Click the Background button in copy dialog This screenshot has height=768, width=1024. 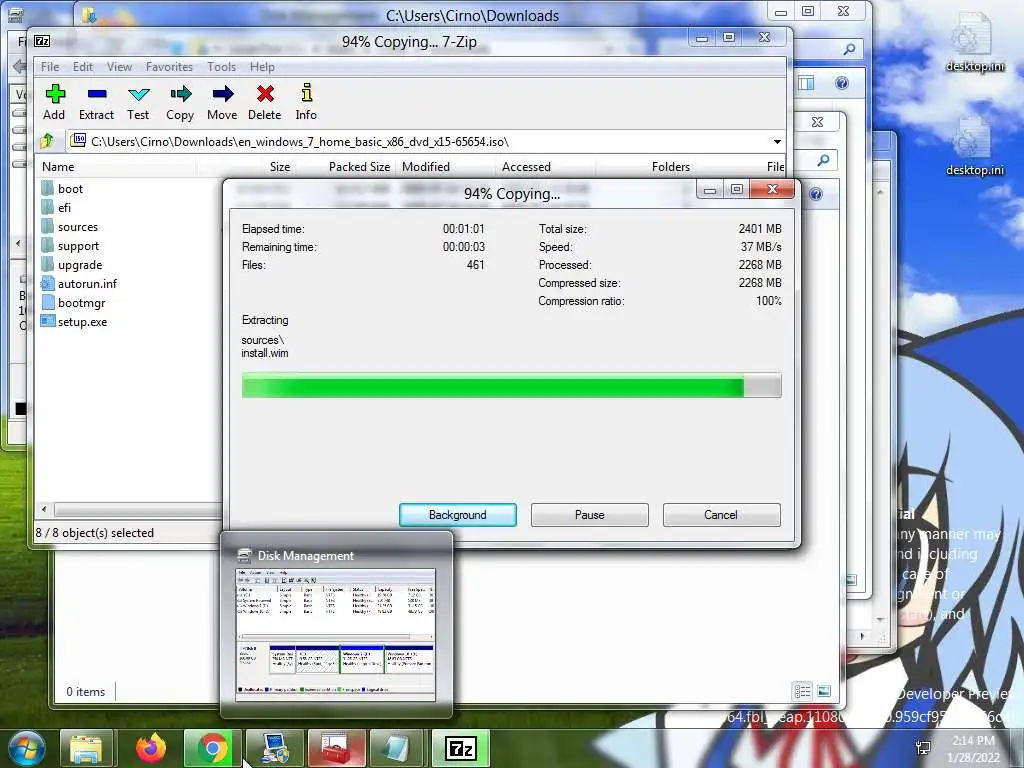(458, 515)
